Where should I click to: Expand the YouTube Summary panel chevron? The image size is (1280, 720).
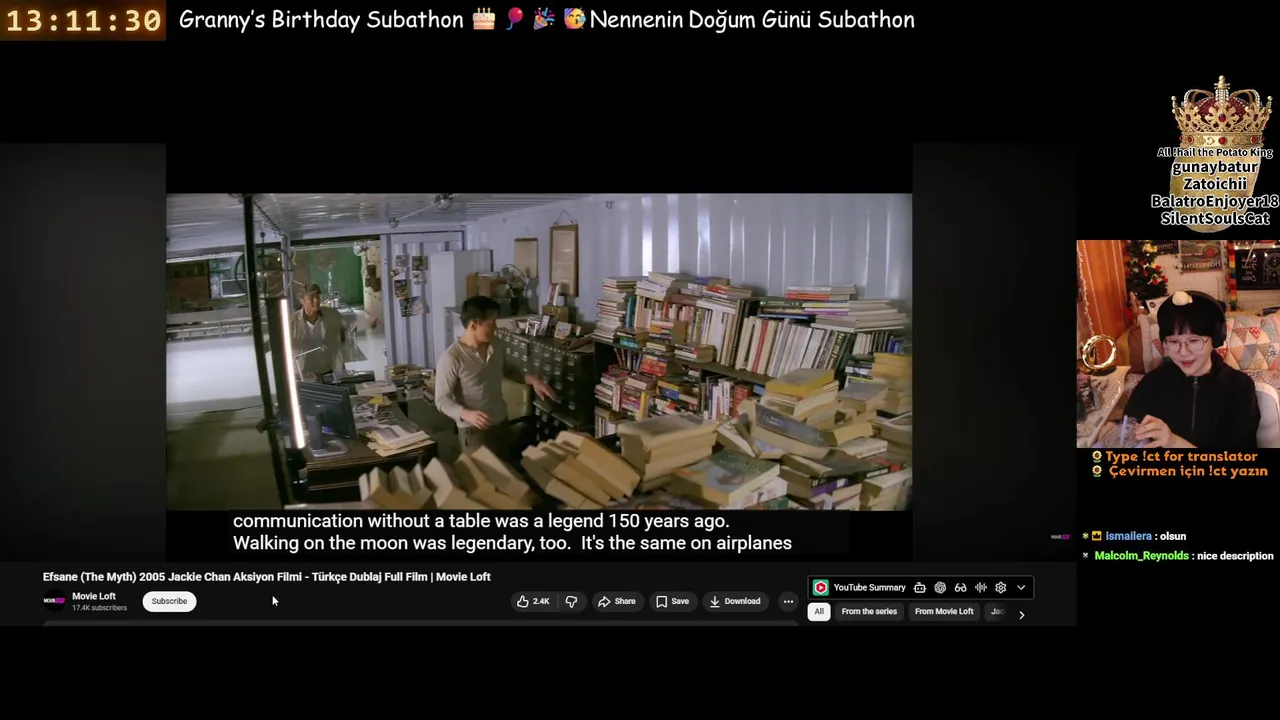1021,588
